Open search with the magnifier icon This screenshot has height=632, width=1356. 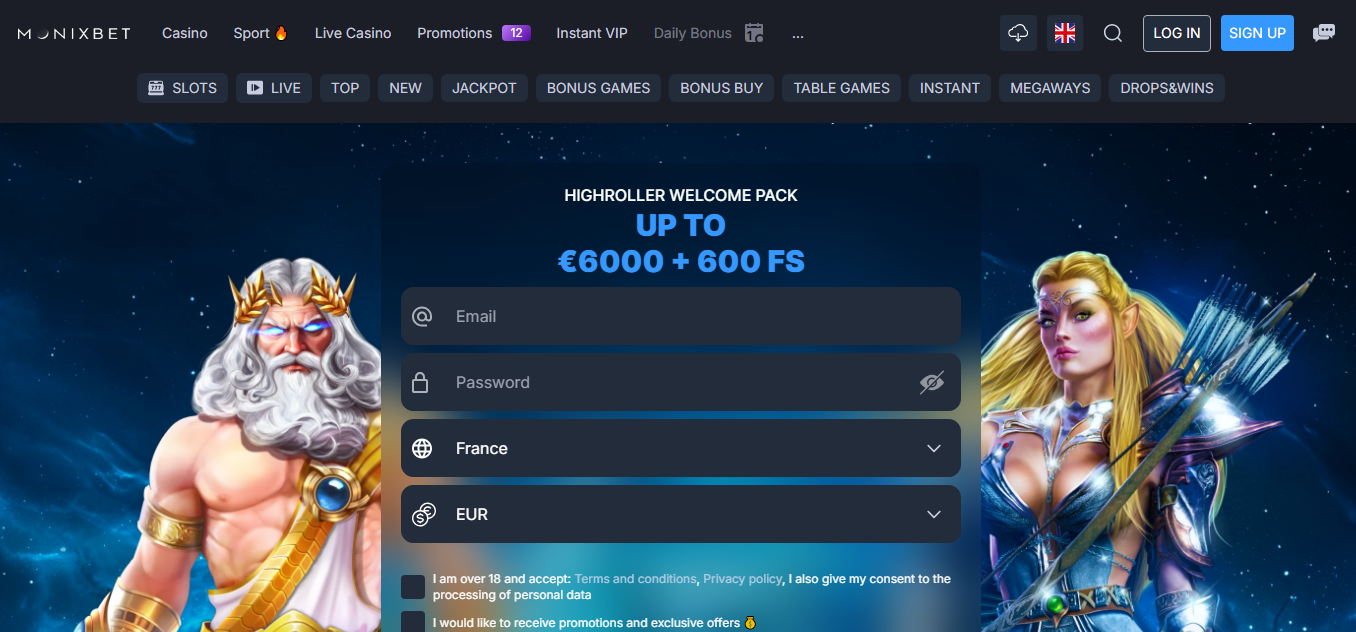(x=1113, y=33)
